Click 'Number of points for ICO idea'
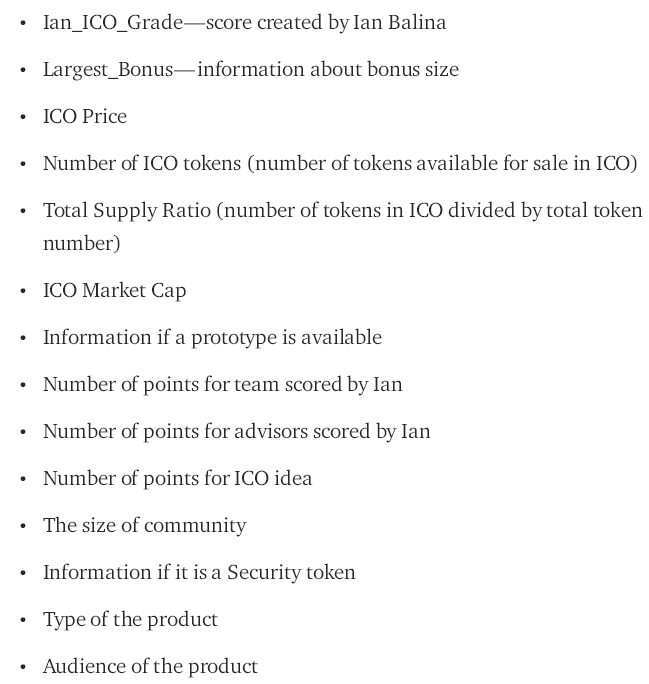The image size is (649, 684). tap(178, 478)
